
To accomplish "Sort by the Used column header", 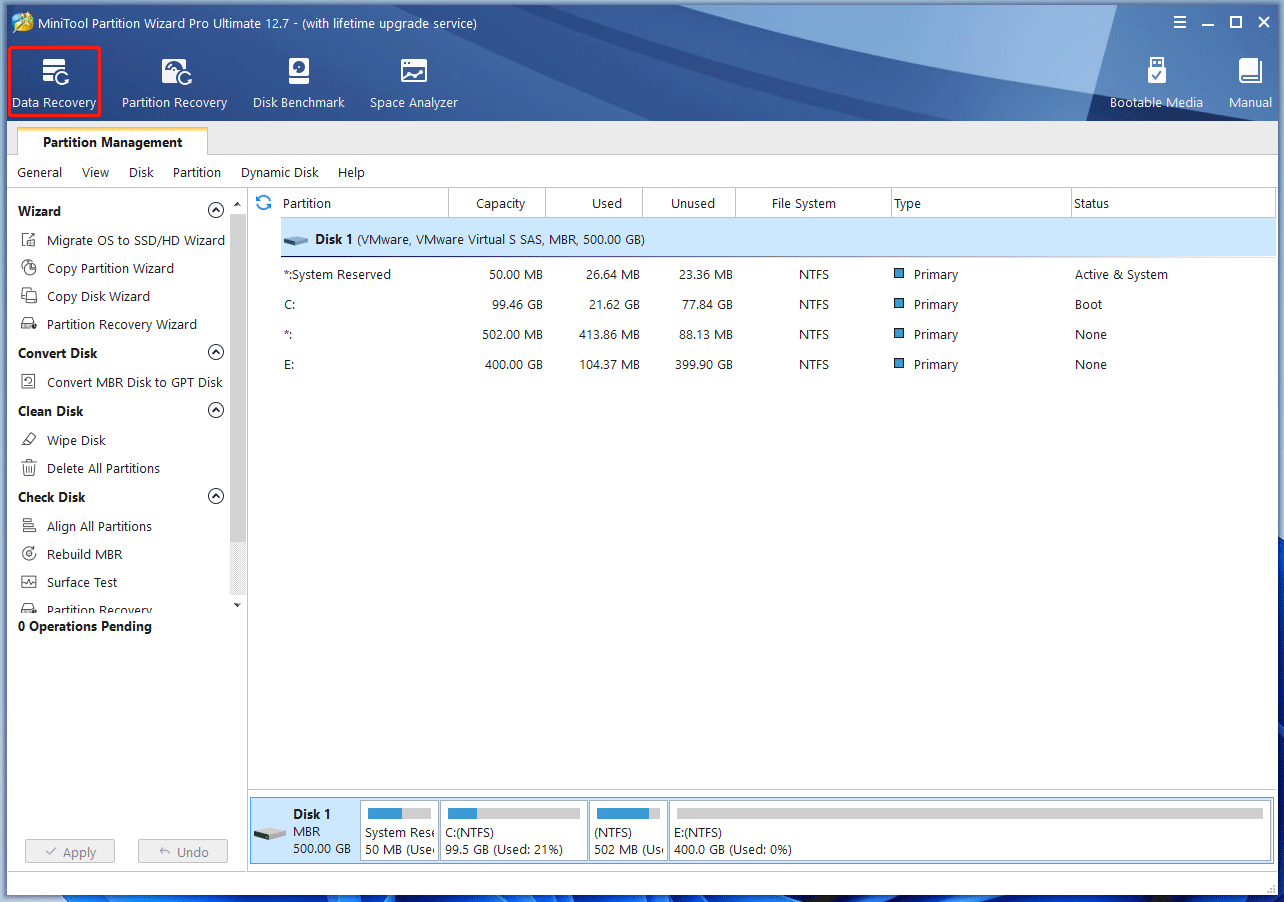I will 594,203.
